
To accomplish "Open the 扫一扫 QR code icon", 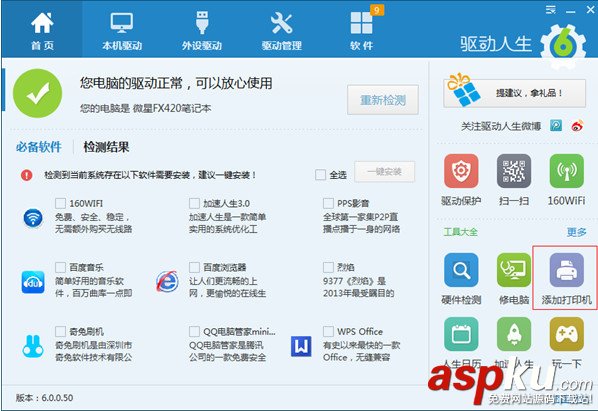I will point(514,171).
